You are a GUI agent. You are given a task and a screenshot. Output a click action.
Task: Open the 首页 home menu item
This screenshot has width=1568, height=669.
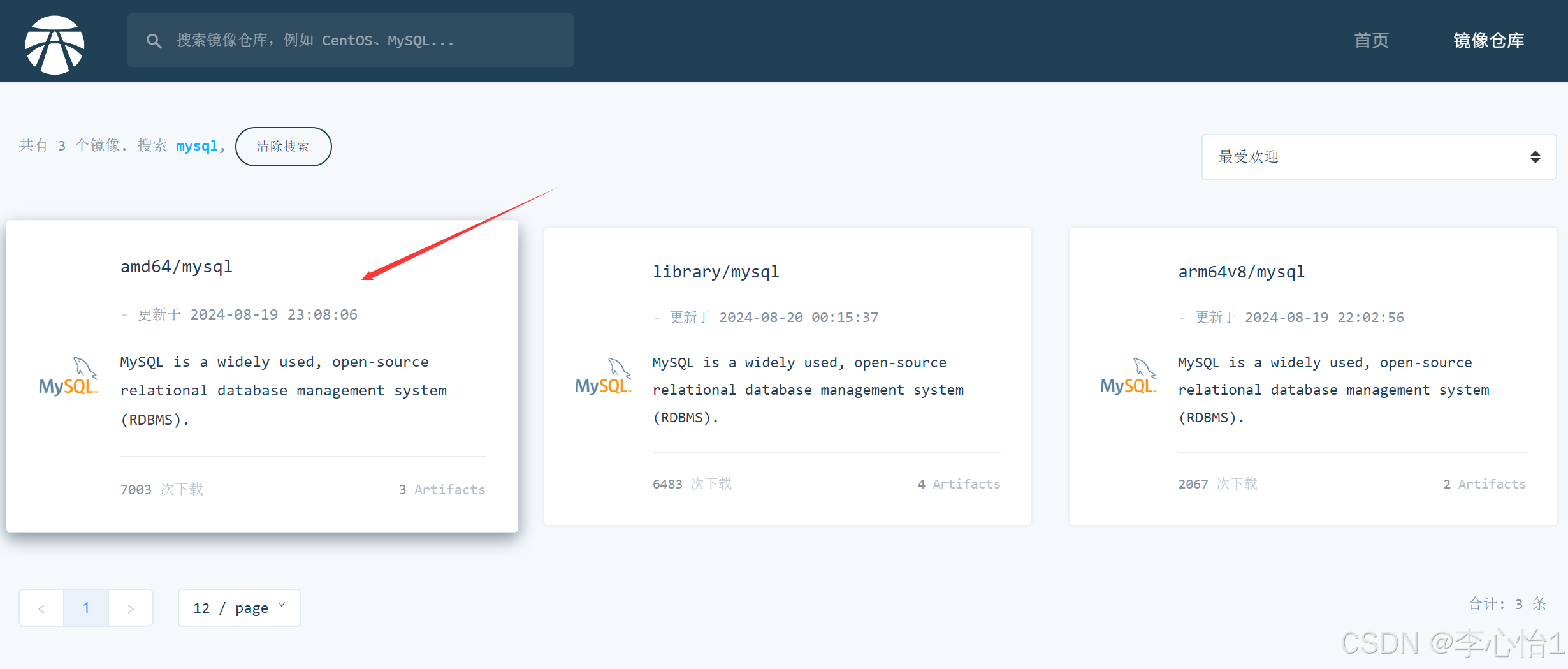point(1371,40)
